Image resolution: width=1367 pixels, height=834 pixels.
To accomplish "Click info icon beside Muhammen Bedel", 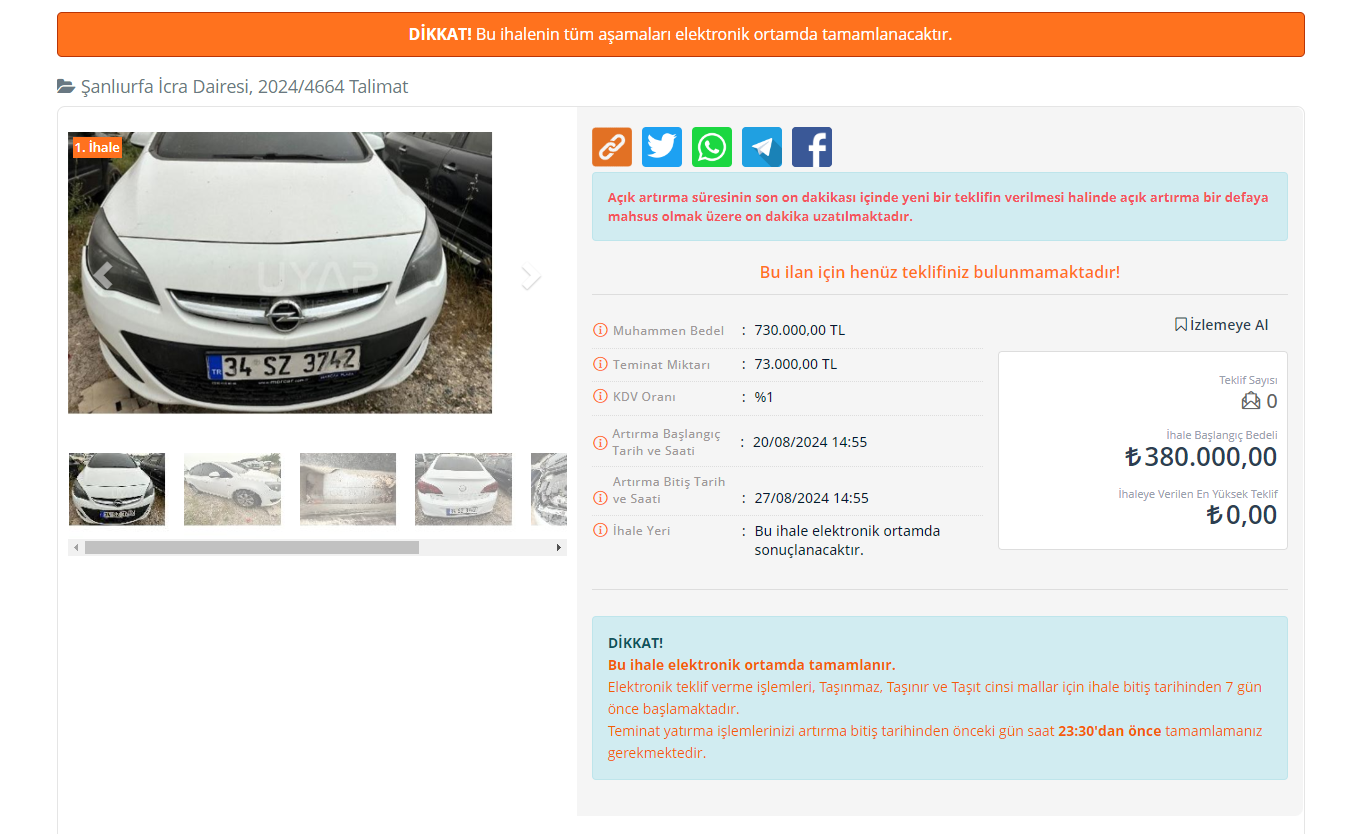I will click(600, 330).
